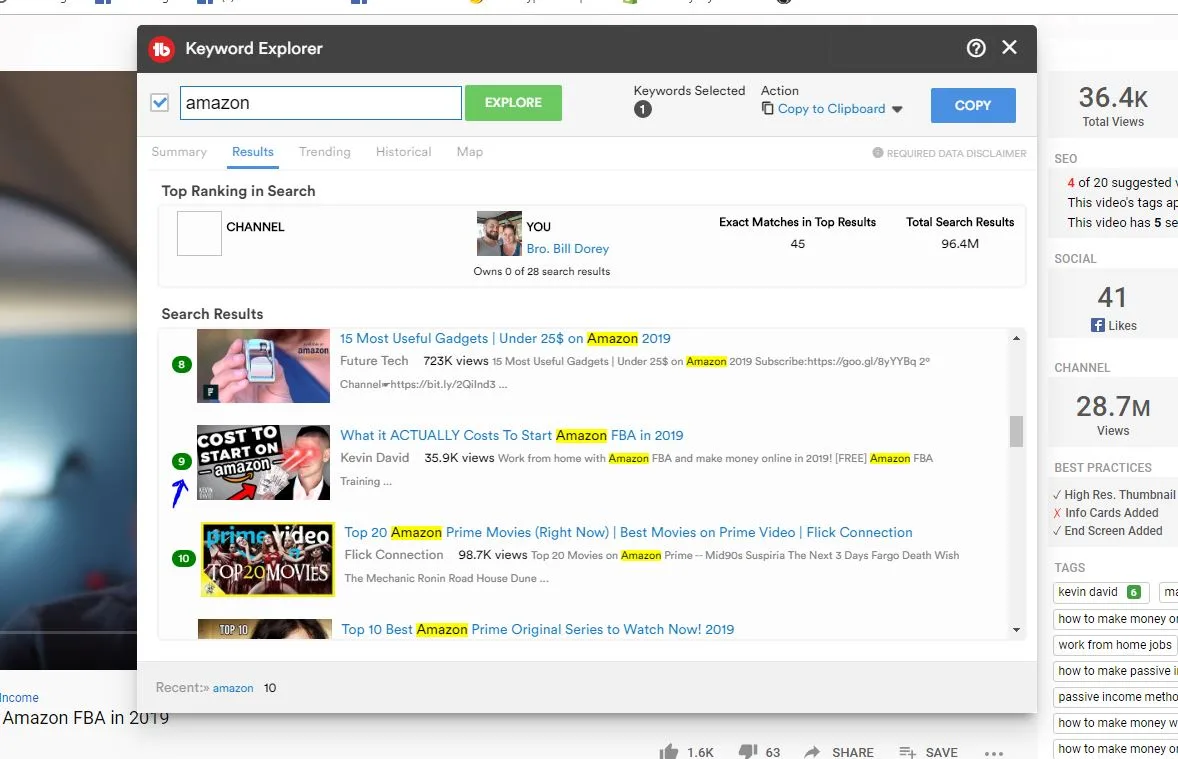Open the Keyword Explorer help icon
The width and height of the screenshot is (1178, 759).
(x=976, y=48)
